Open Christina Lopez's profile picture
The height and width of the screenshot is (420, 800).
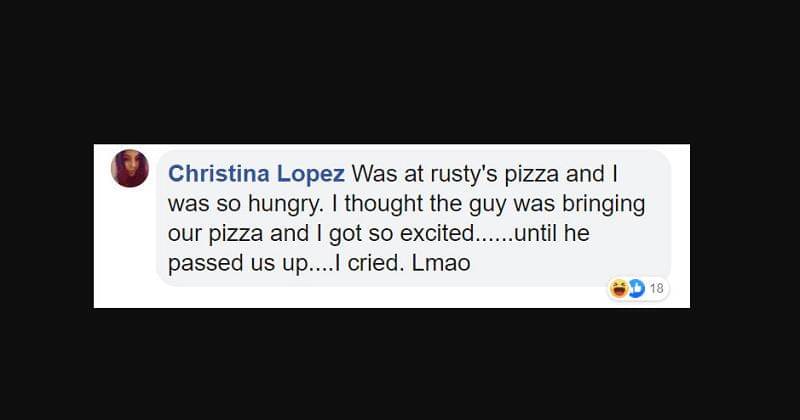click(130, 168)
